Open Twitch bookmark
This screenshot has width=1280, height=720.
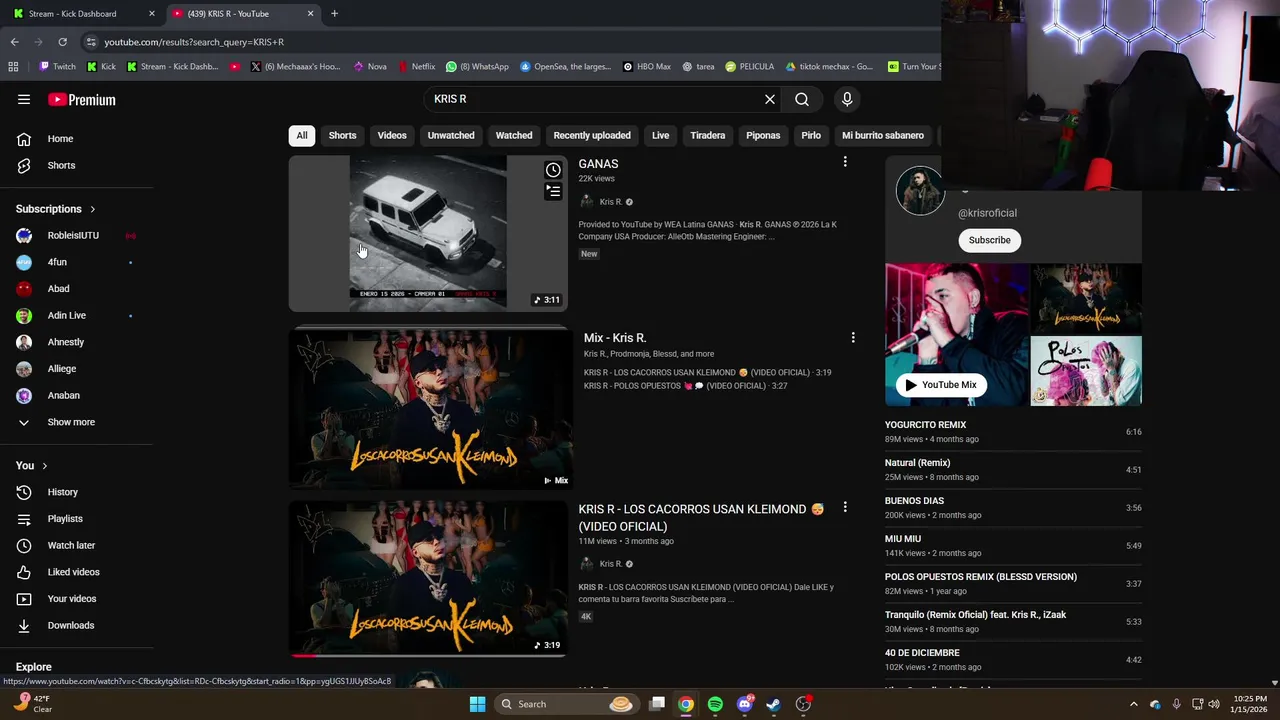[x=57, y=67]
